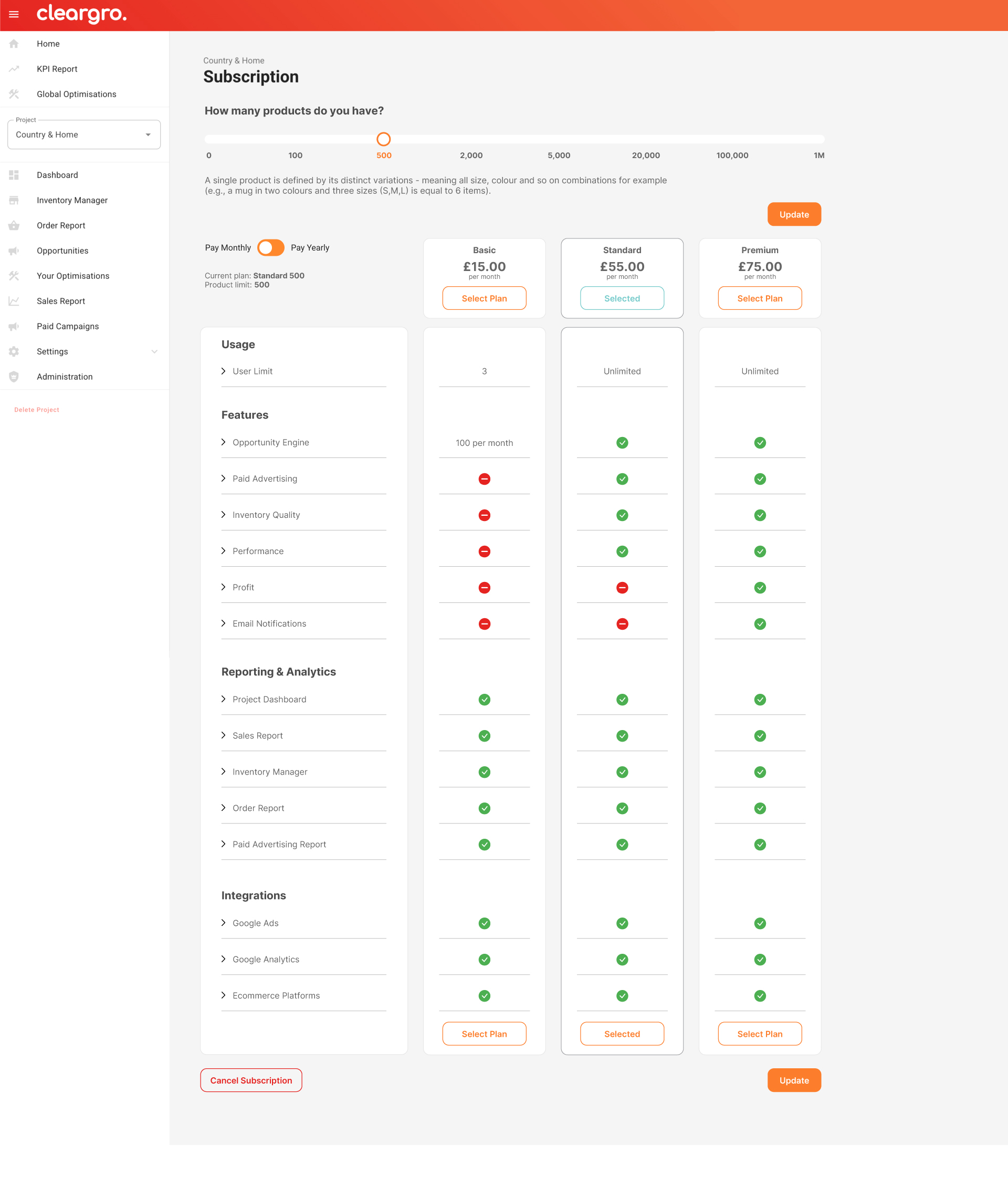
Task: Click the Cancel Subscription button
Action: [x=251, y=1080]
